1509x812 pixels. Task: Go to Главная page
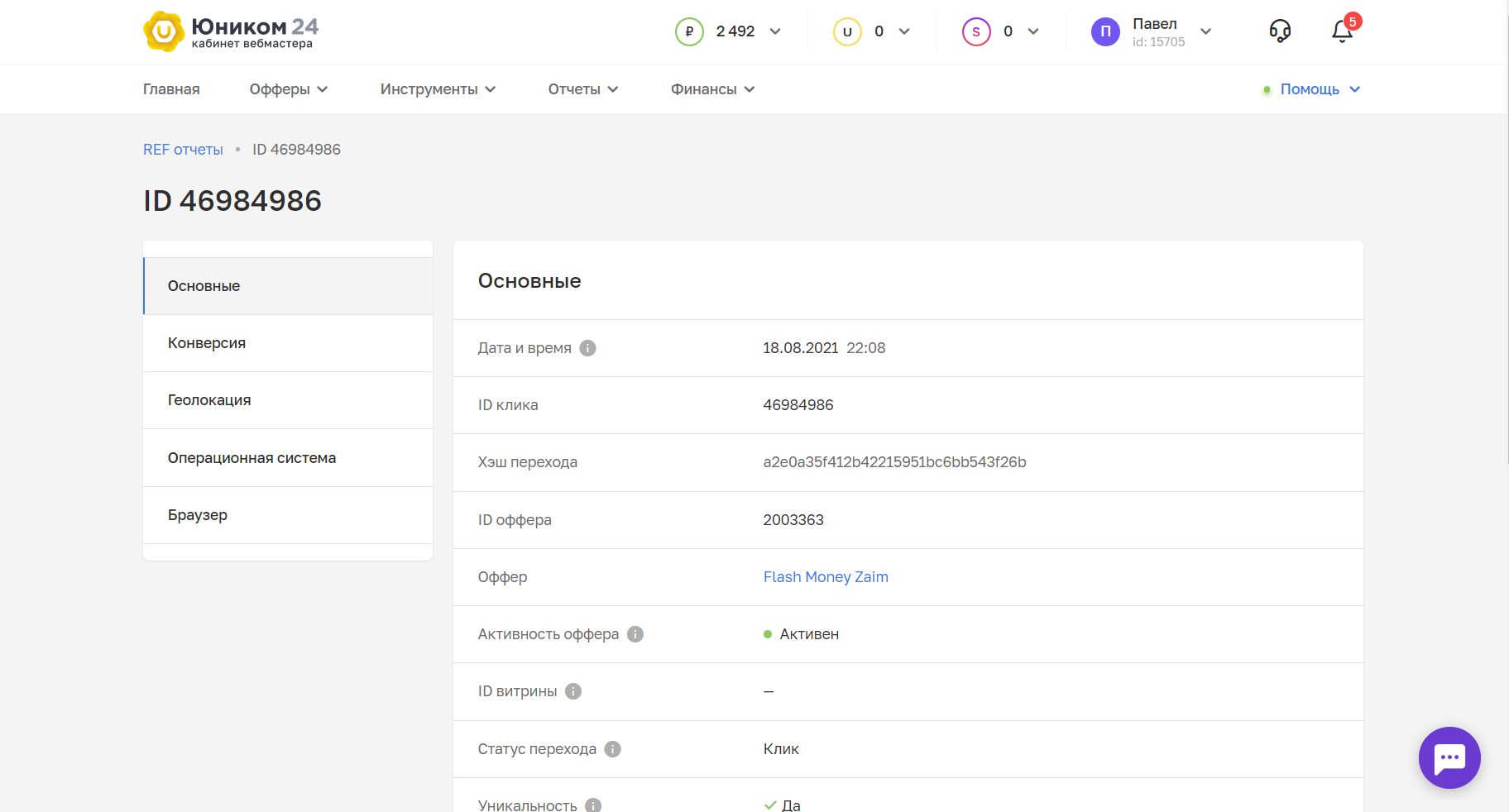(x=171, y=89)
